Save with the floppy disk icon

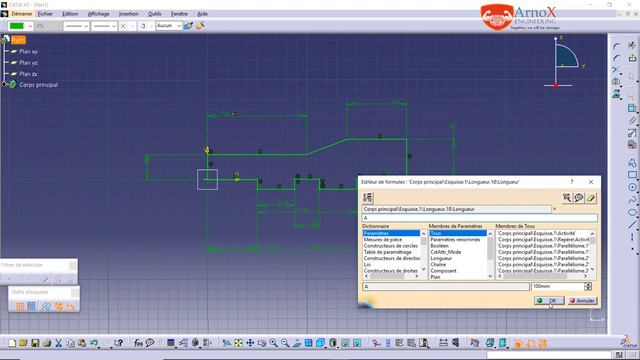pyautogui.click(x=35, y=343)
